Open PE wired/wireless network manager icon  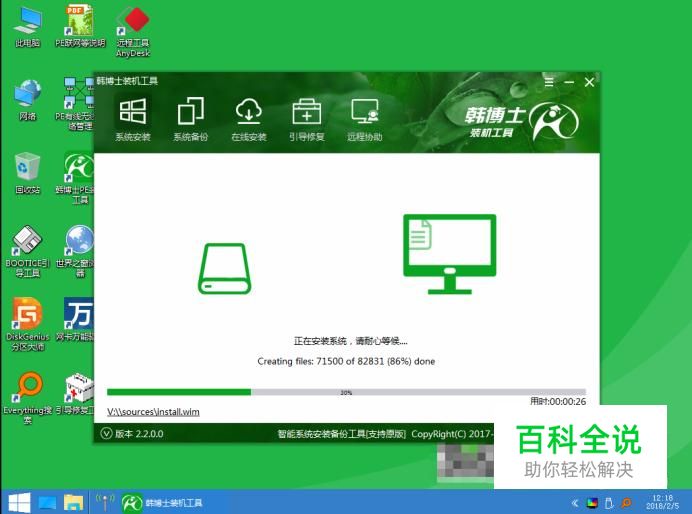pos(79,104)
